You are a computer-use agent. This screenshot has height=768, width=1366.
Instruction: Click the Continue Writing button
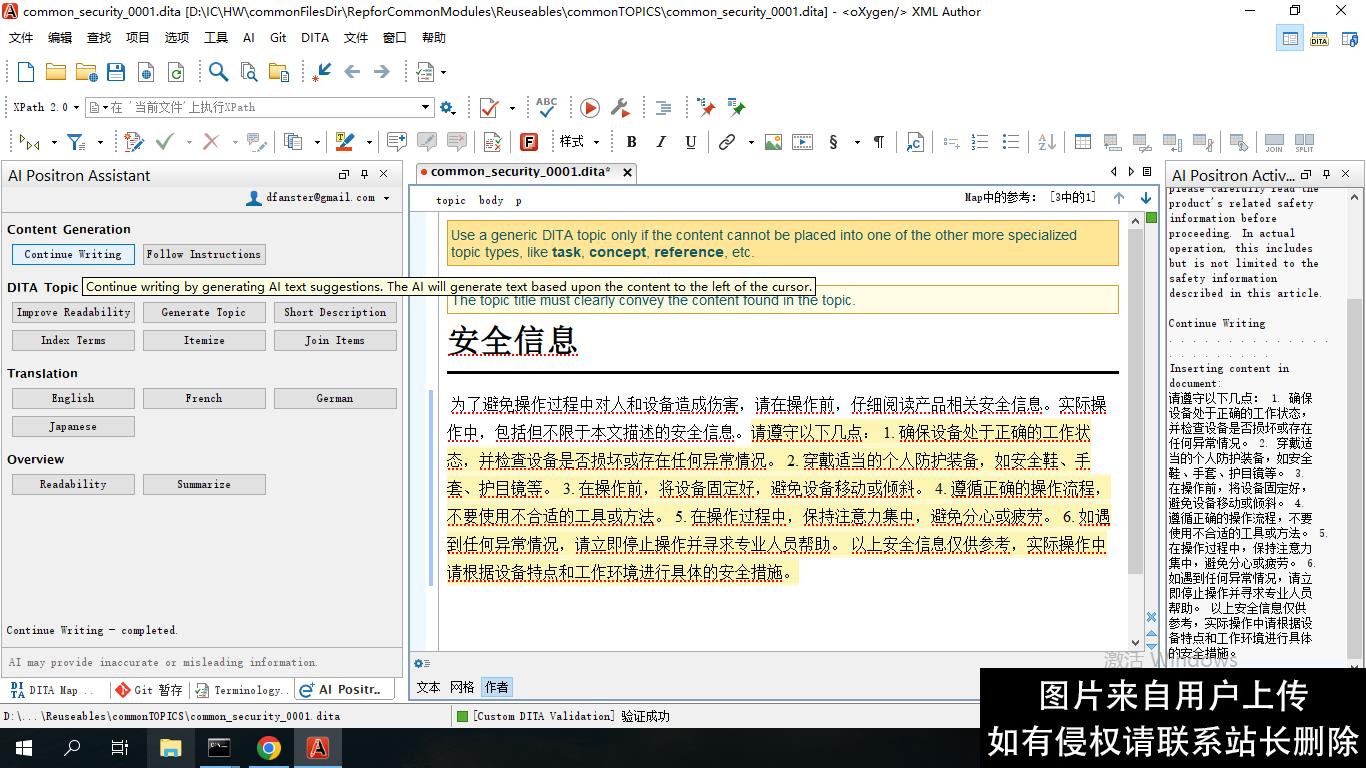click(73, 254)
